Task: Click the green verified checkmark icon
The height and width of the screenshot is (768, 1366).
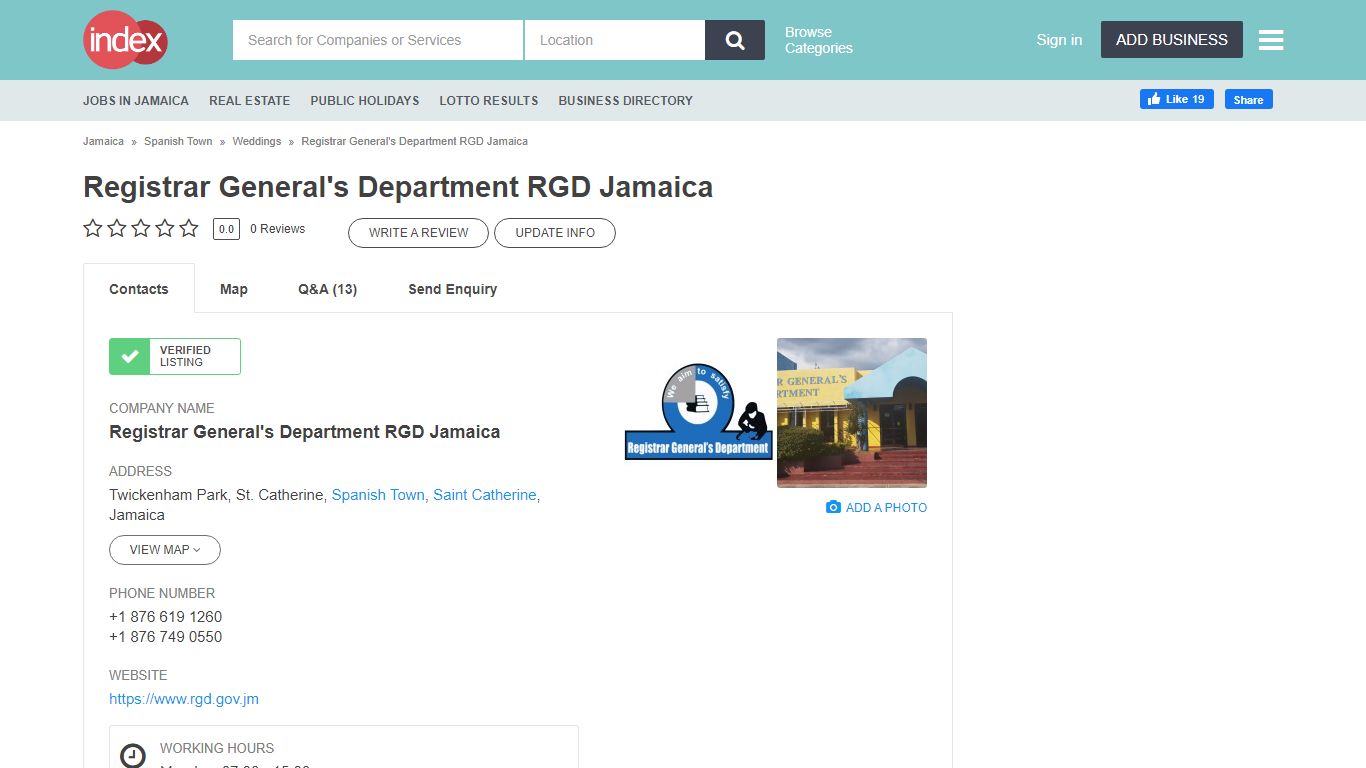Action: click(x=130, y=356)
